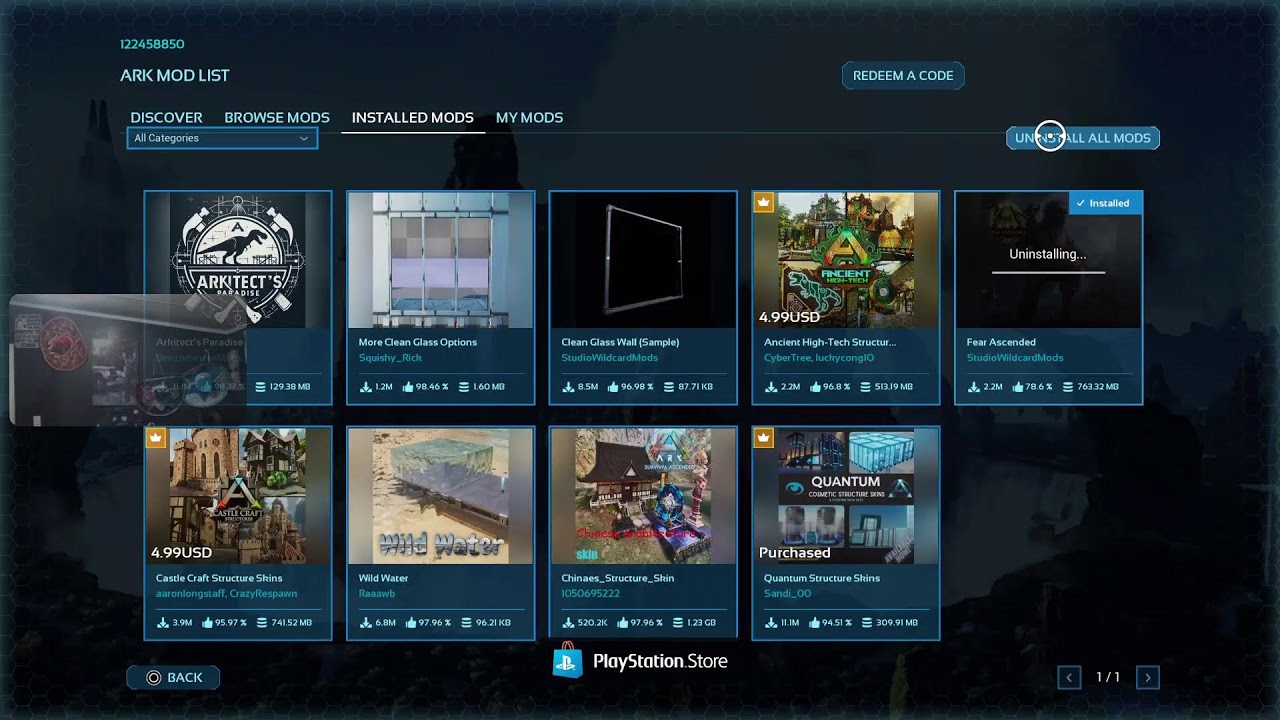Click the 4.99USD price on Castle Craft
1280x720 pixels.
pyautogui.click(x=181, y=553)
